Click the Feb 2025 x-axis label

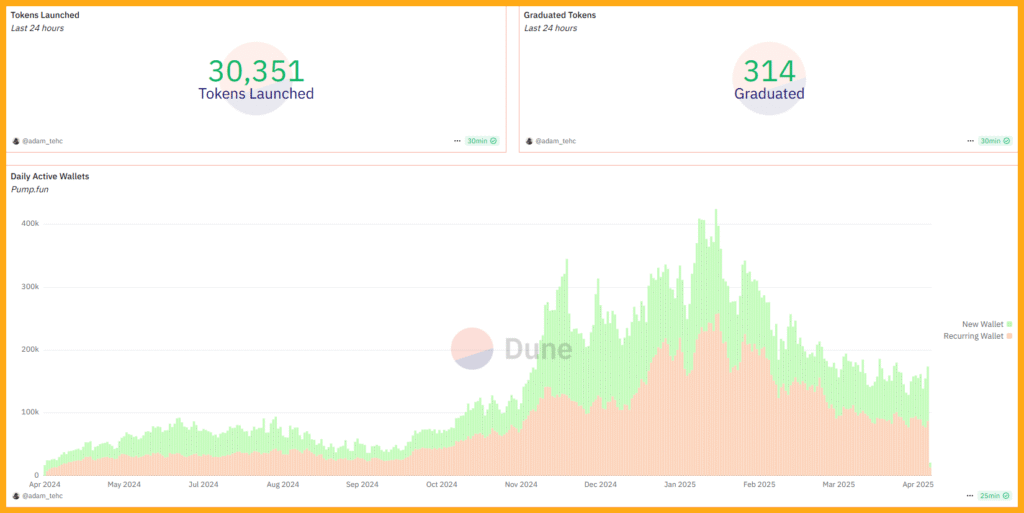click(759, 485)
